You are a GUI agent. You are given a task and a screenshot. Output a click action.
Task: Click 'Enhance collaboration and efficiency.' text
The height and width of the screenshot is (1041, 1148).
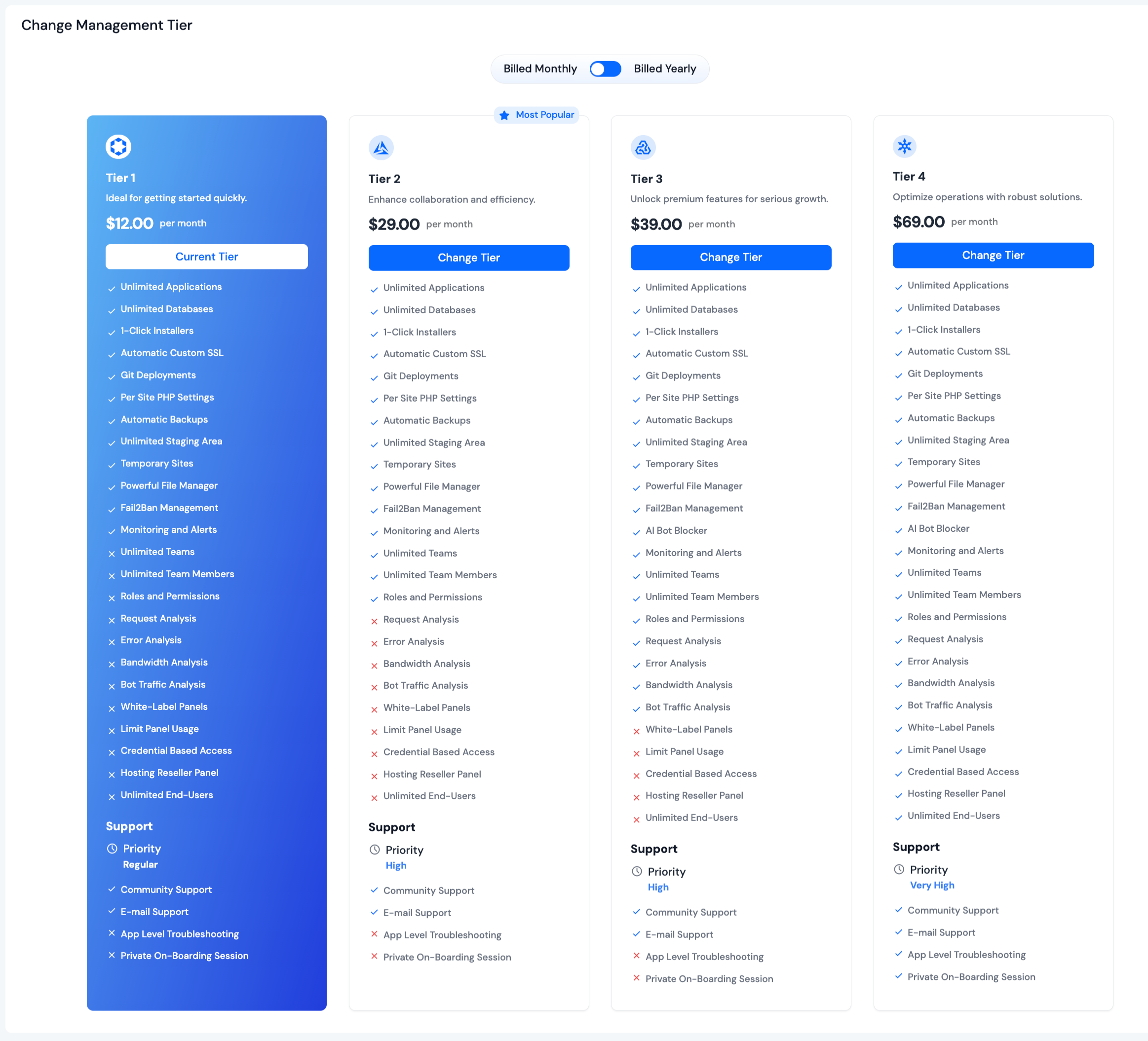click(x=452, y=200)
